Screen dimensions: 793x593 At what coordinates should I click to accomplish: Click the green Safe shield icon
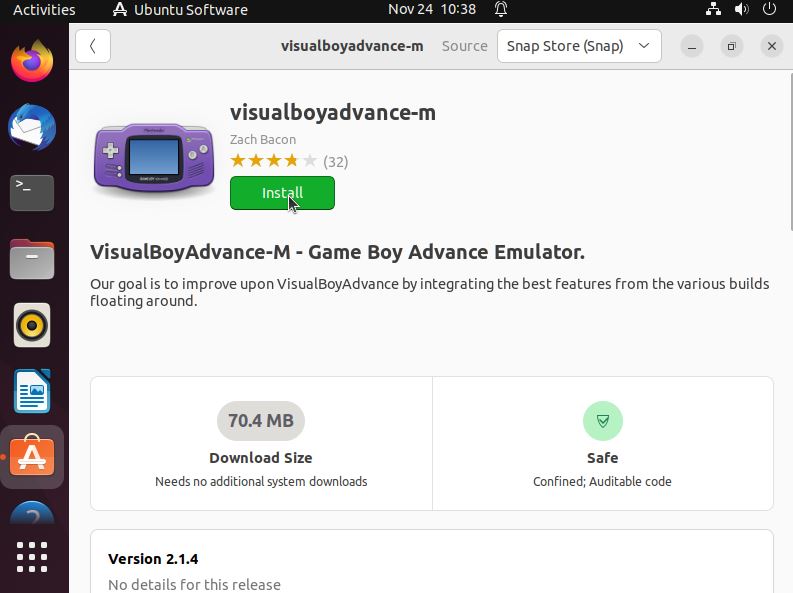point(603,421)
